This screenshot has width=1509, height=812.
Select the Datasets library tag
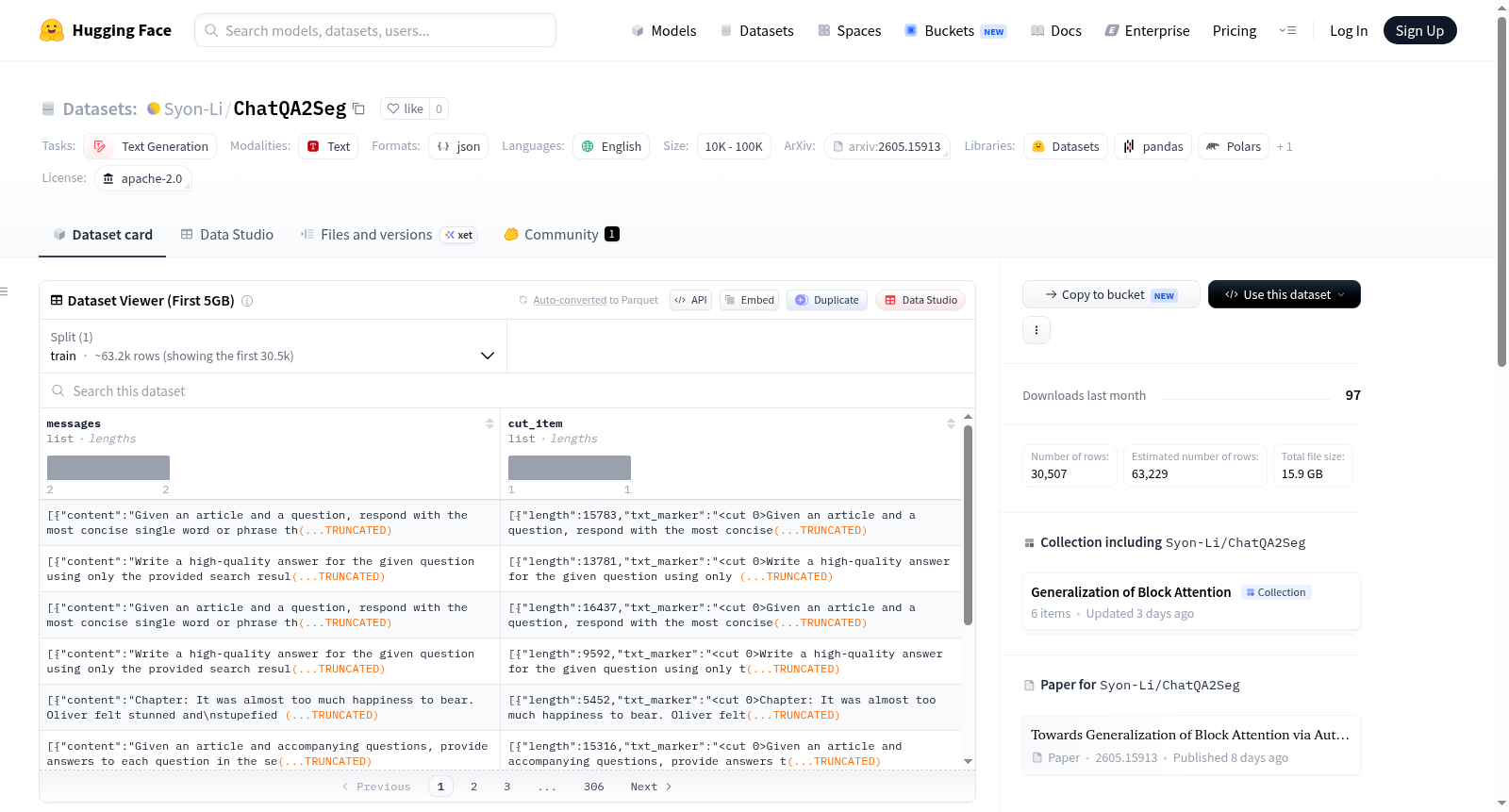tap(1065, 146)
